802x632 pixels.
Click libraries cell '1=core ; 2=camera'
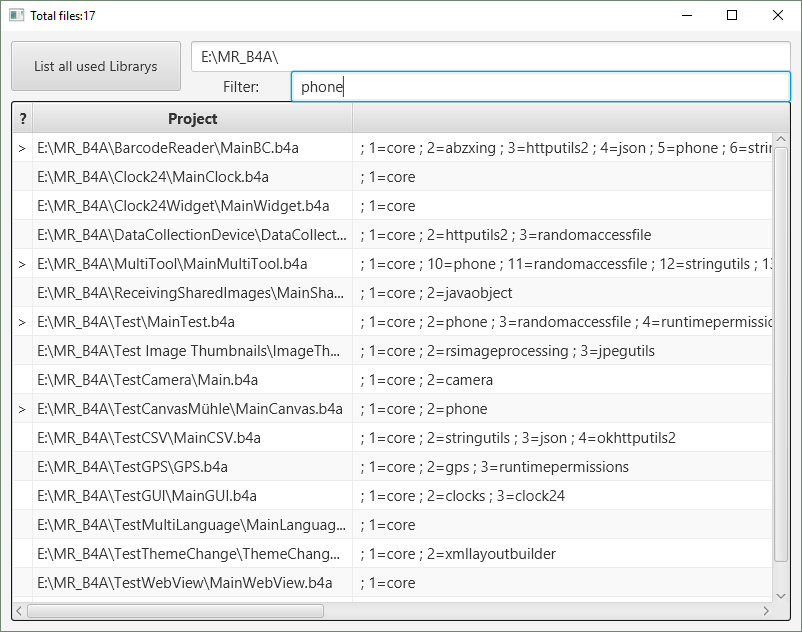[563, 380]
